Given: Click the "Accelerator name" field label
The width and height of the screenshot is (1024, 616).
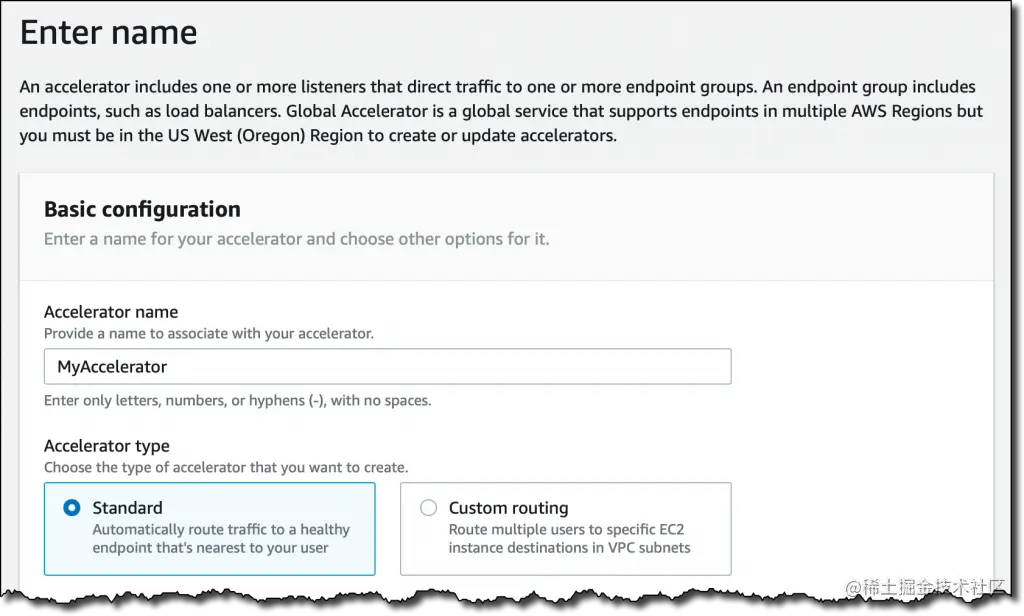Looking at the screenshot, I should (111, 312).
